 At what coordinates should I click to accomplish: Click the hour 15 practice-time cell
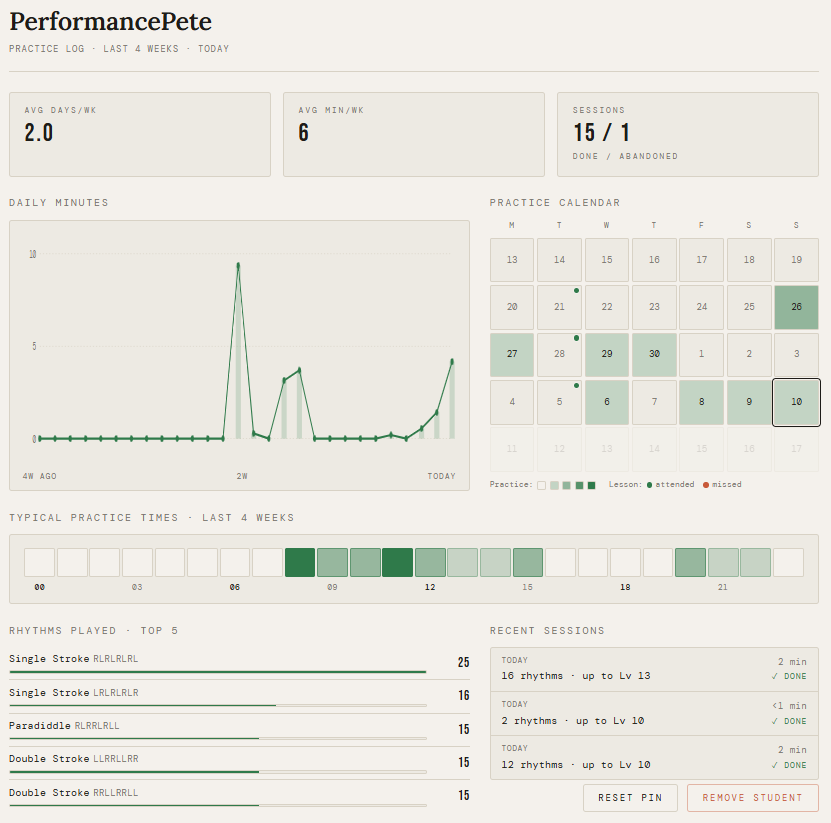click(528, 562)
